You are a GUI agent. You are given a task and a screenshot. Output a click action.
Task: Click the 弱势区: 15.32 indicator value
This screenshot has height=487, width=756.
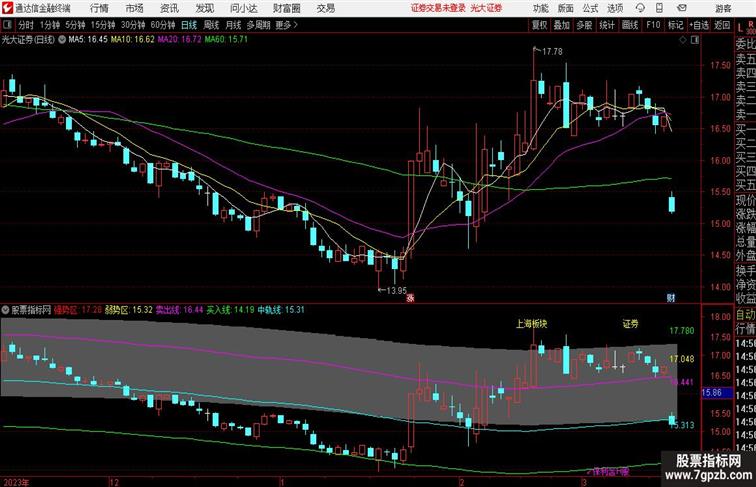tap(129, 310)
